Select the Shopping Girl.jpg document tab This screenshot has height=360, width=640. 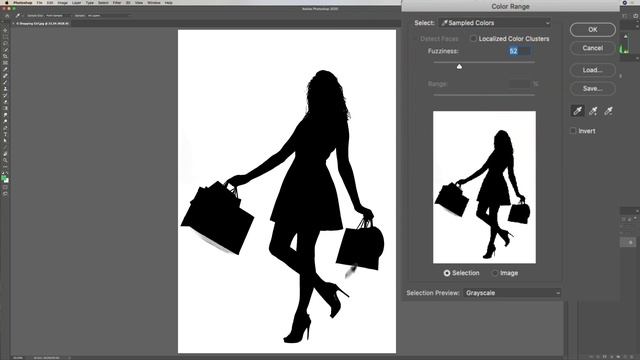point(42,24)
